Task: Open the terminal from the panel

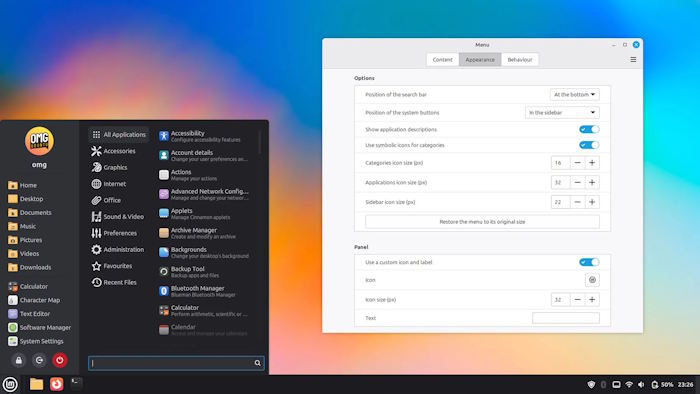Action: point(76,383)
